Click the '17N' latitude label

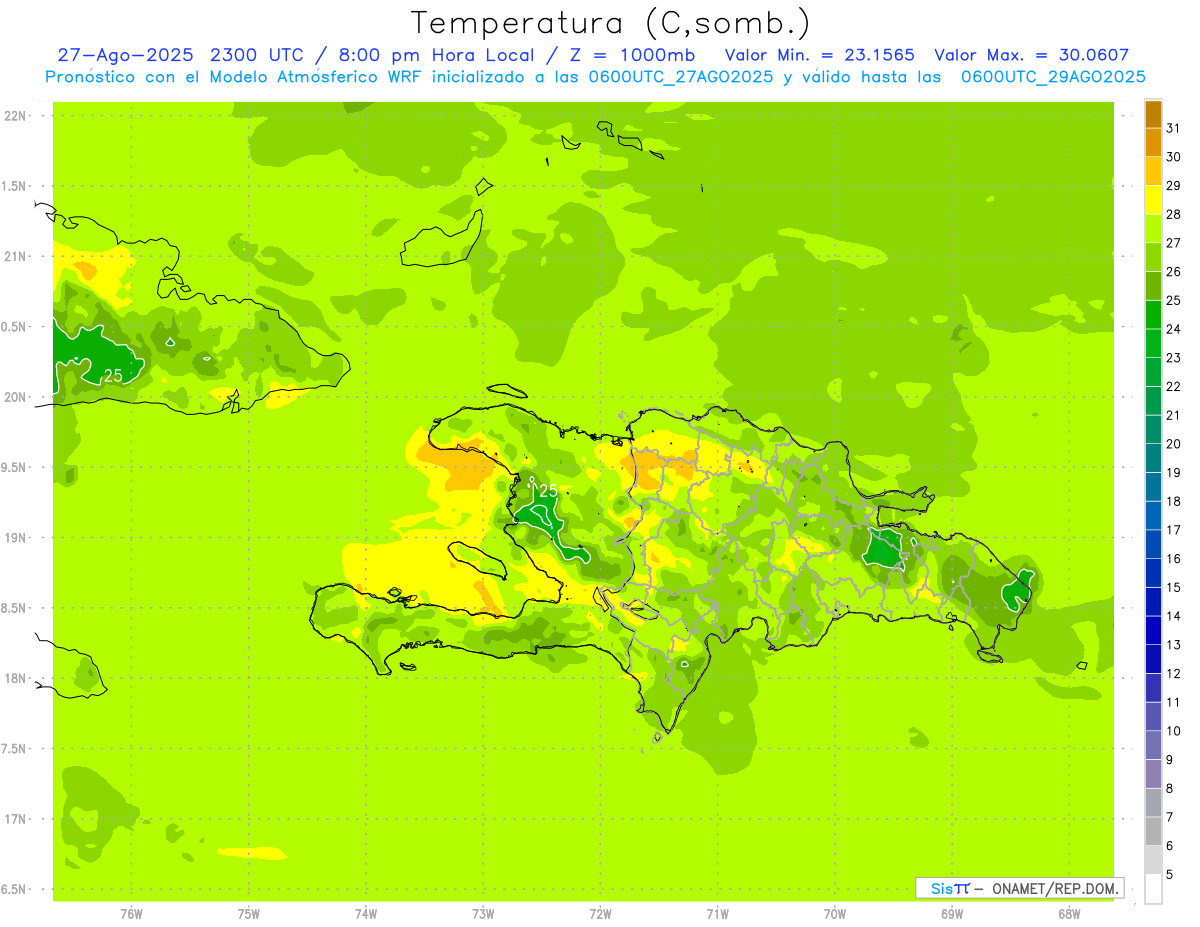tap(15, 819)
